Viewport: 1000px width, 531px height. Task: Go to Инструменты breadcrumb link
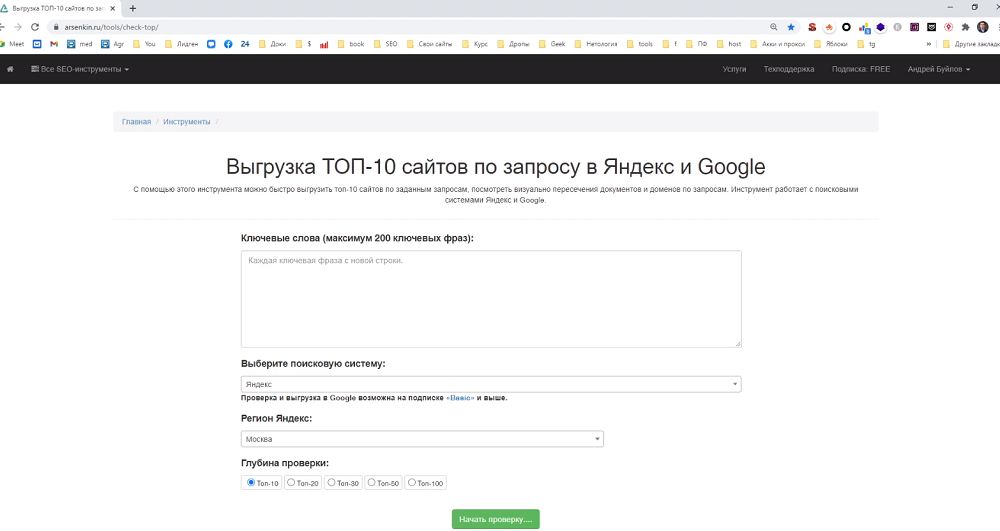(186, 122)
